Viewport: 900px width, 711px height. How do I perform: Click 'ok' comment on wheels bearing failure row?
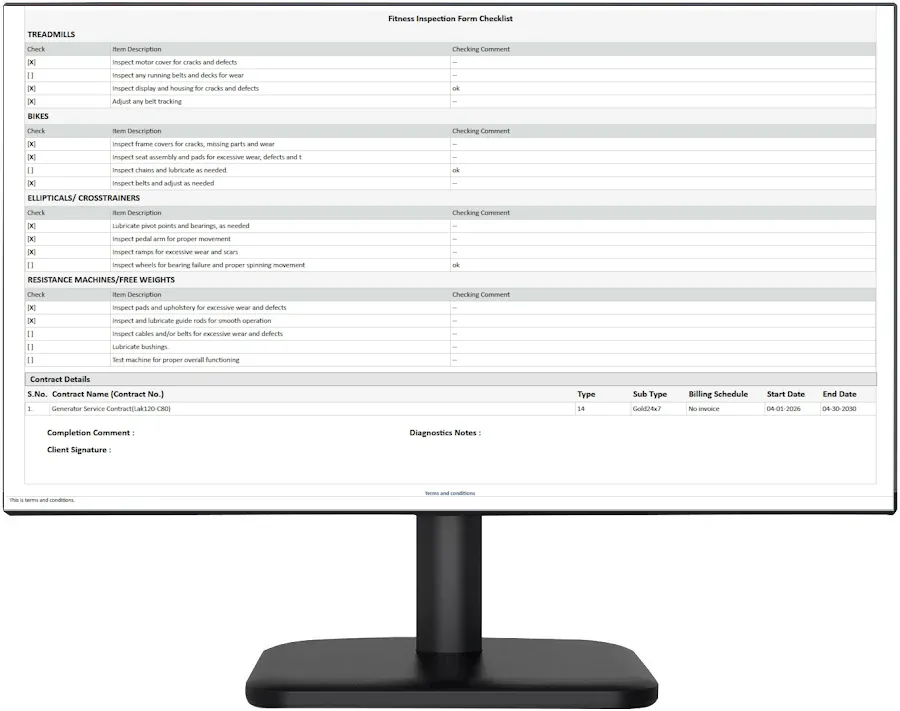click(x=456, y=265)
